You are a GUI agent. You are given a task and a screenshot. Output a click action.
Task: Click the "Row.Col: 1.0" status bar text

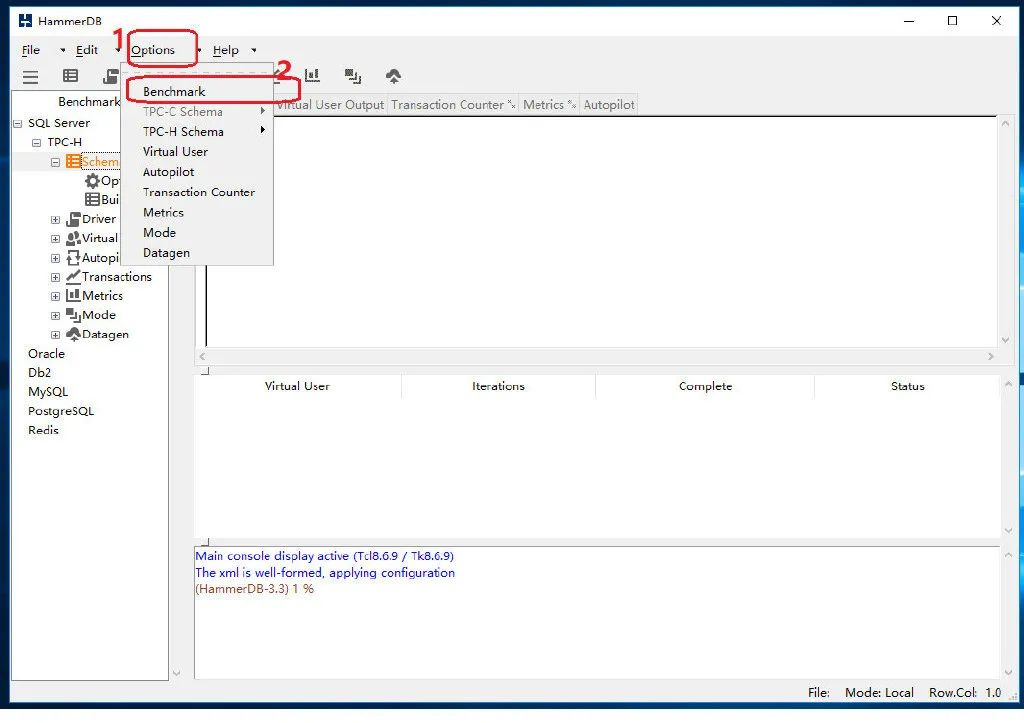coord(965,693)
